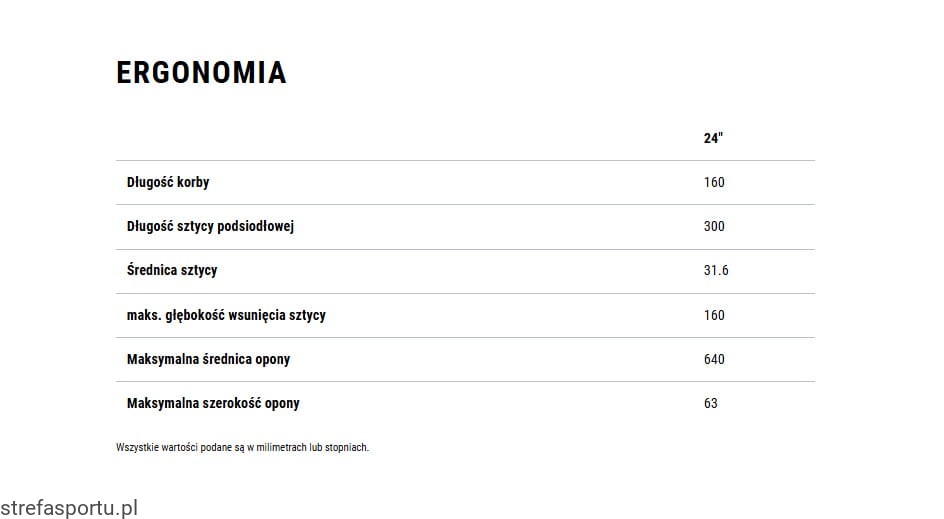Click the Długość korby row label

tap(168, 182)
